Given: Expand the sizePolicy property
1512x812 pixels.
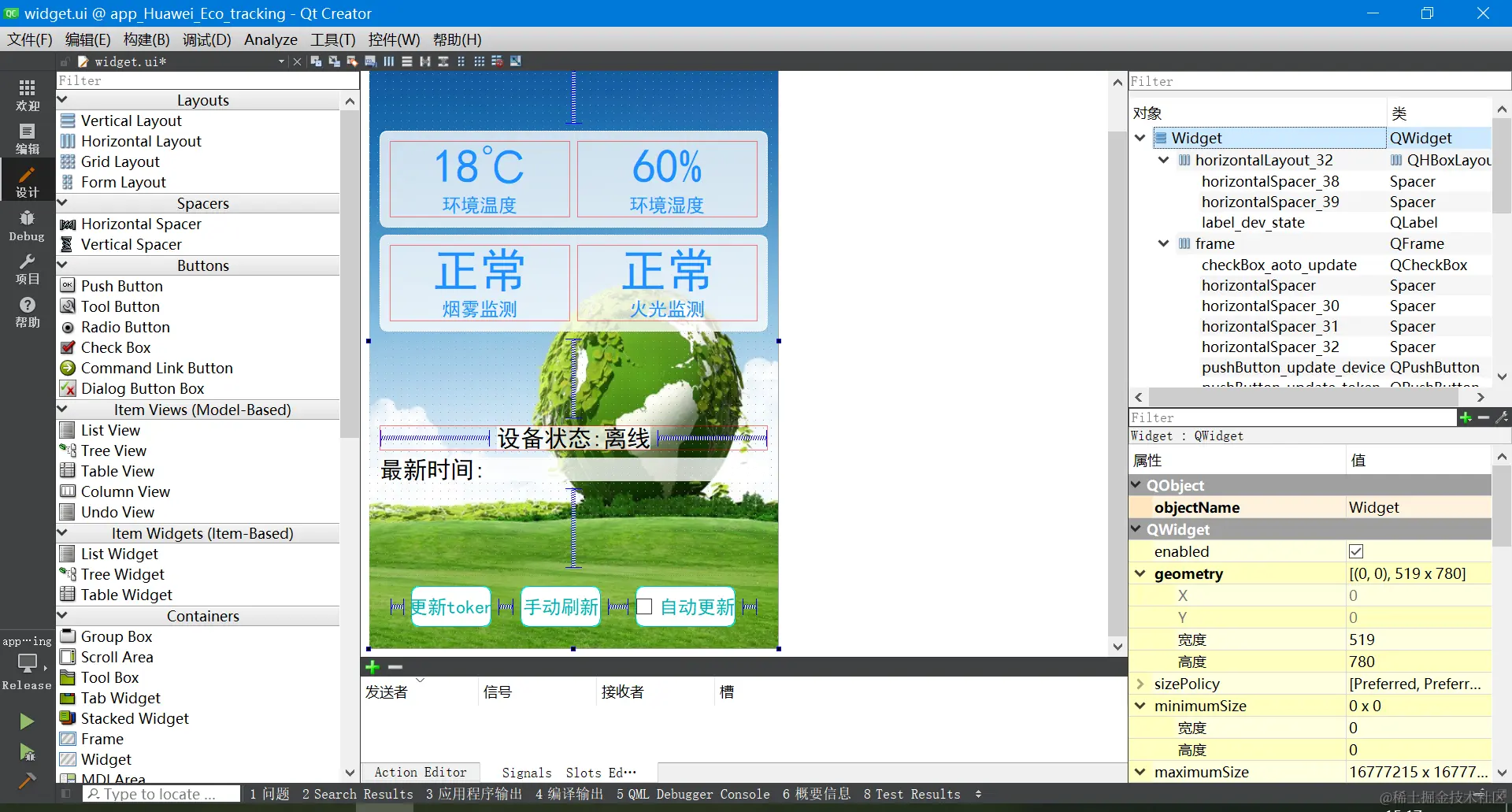Looking at the screenshot, I should pyautogui.click(x=1140, y=684).
